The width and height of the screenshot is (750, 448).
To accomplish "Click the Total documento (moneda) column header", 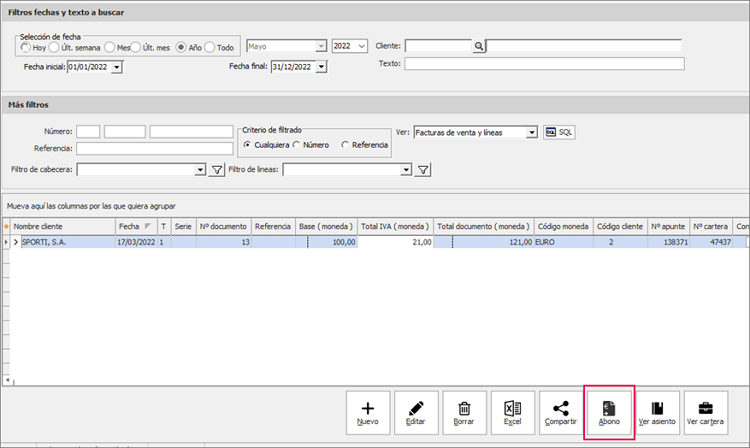I will coord(484,227).
